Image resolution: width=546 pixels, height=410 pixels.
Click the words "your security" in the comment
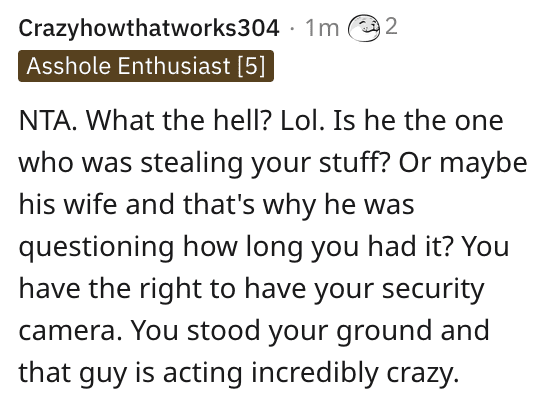tap(400, 289)
